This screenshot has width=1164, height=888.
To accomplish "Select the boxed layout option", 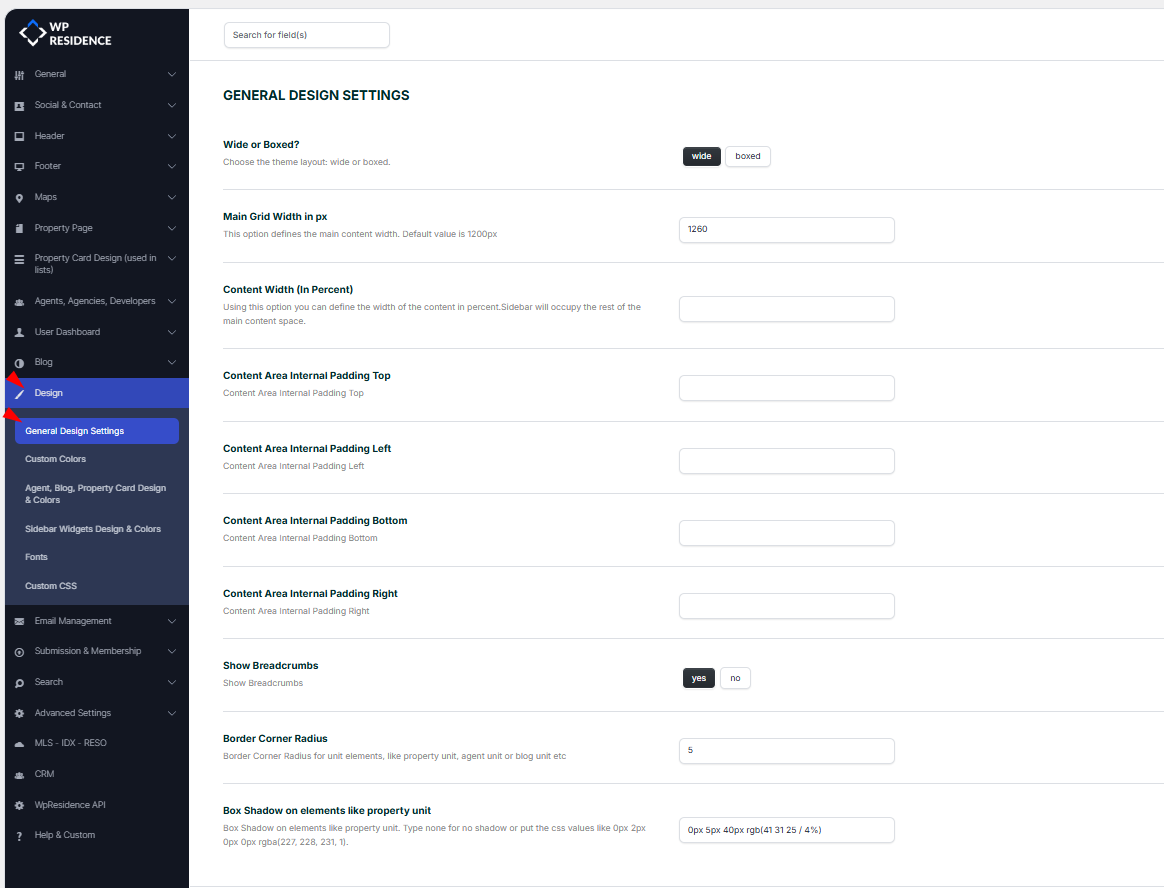I will click(747, 157).
